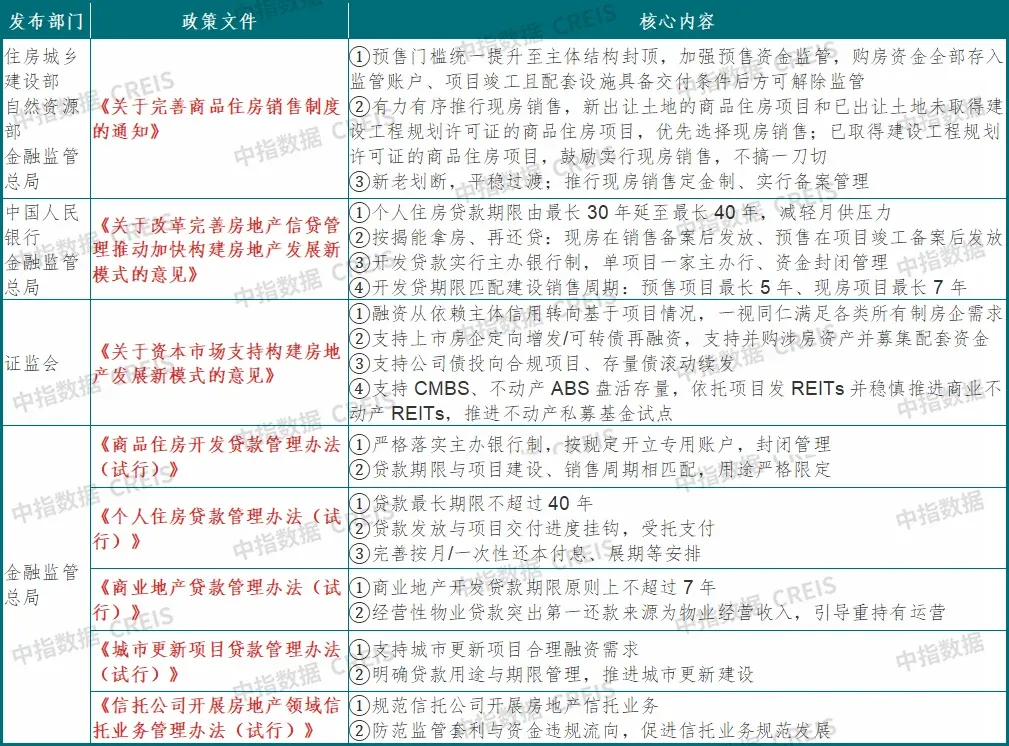
Task: Click the 住房城乡建设部 department text
Action: [x=41, y=69]
